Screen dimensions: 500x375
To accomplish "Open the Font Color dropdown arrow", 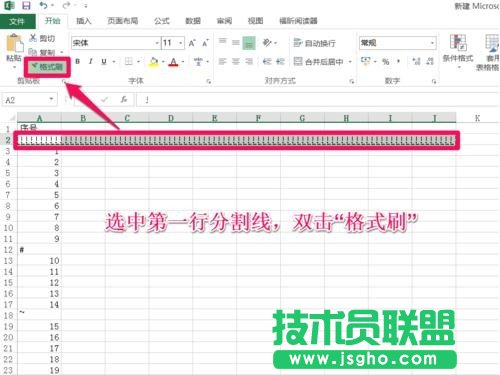I will [x=183, y=62].
